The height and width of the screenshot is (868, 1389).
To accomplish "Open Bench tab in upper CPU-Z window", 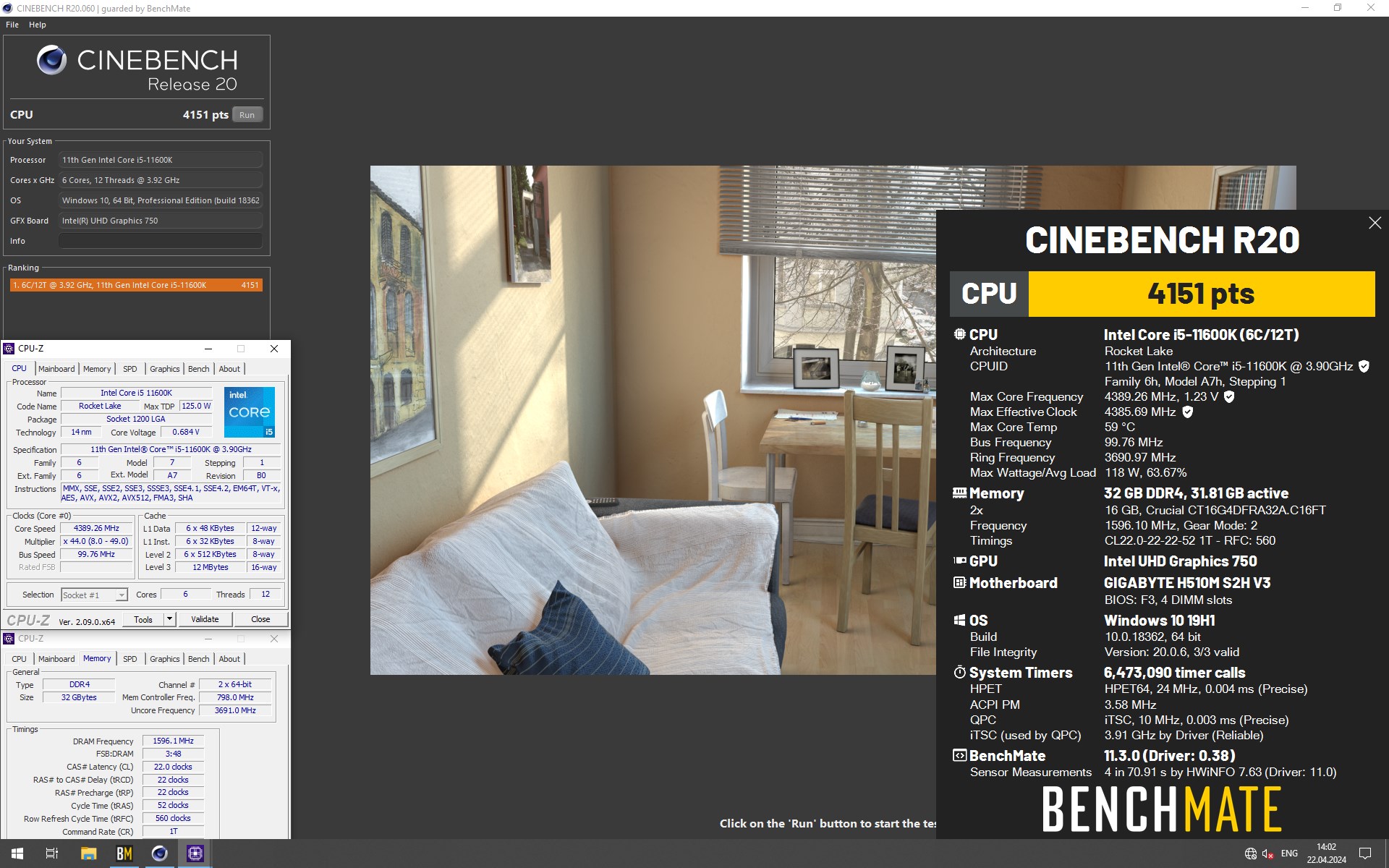I will pyautogui.click(x=199, y=369).
